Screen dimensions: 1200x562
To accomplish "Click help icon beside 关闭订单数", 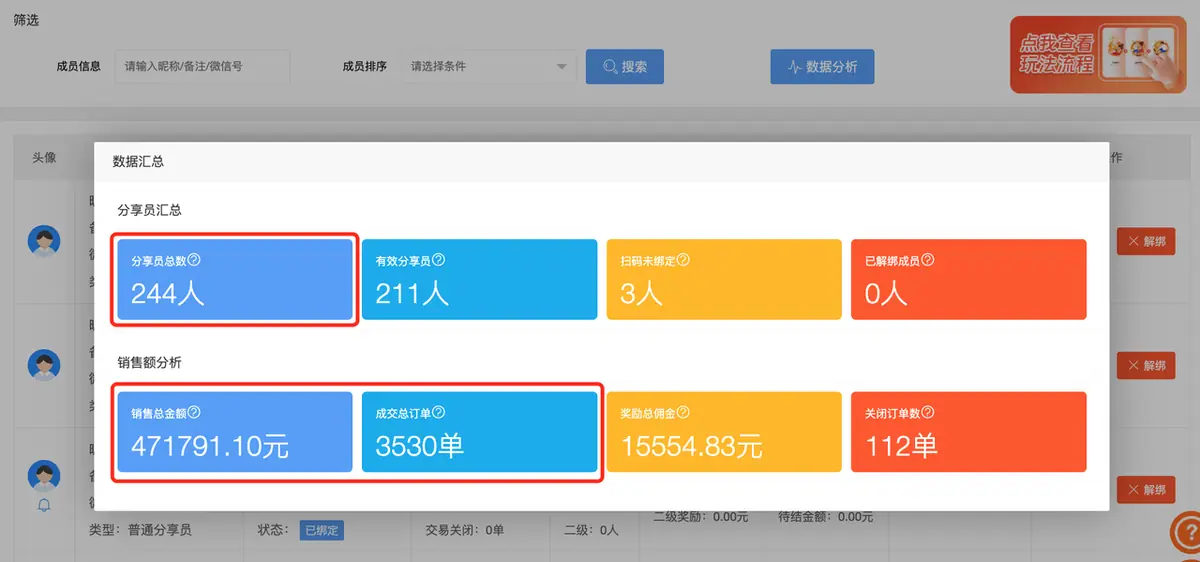I will 927,412.
